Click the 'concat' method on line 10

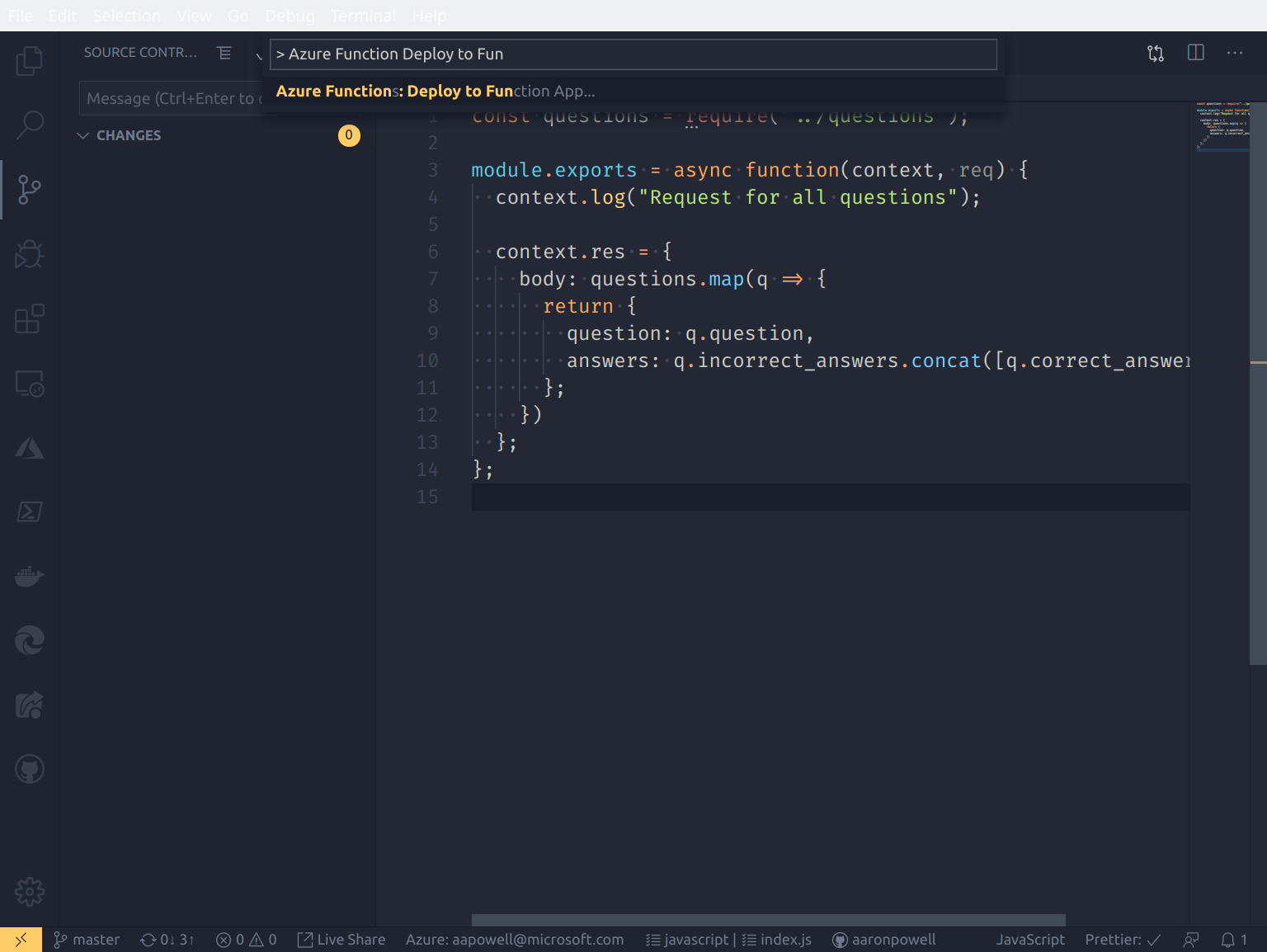click(x=946, y=361)
